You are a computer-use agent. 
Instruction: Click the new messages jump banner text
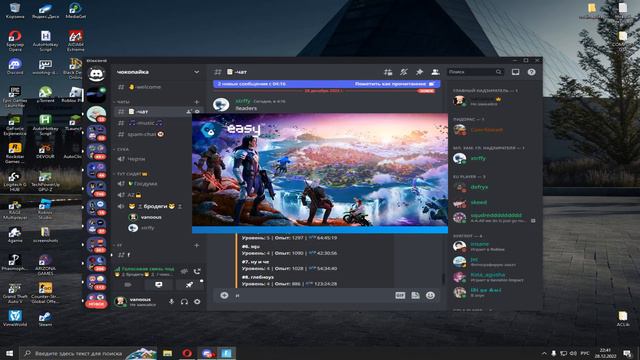point(251,84)
